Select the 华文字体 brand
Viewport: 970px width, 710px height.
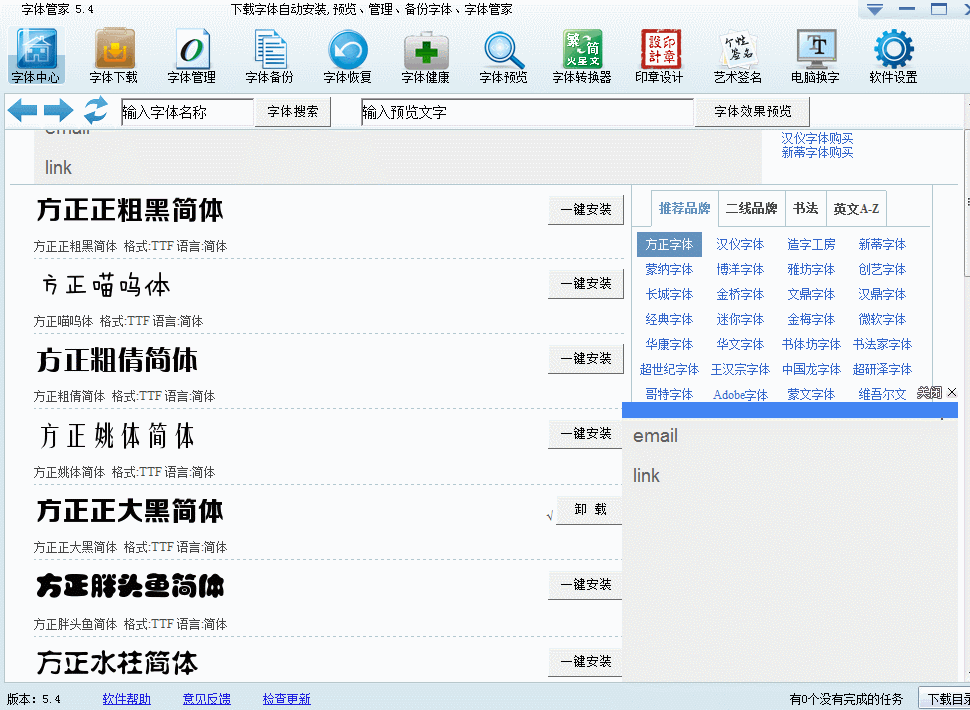click(x=740, y=344)
